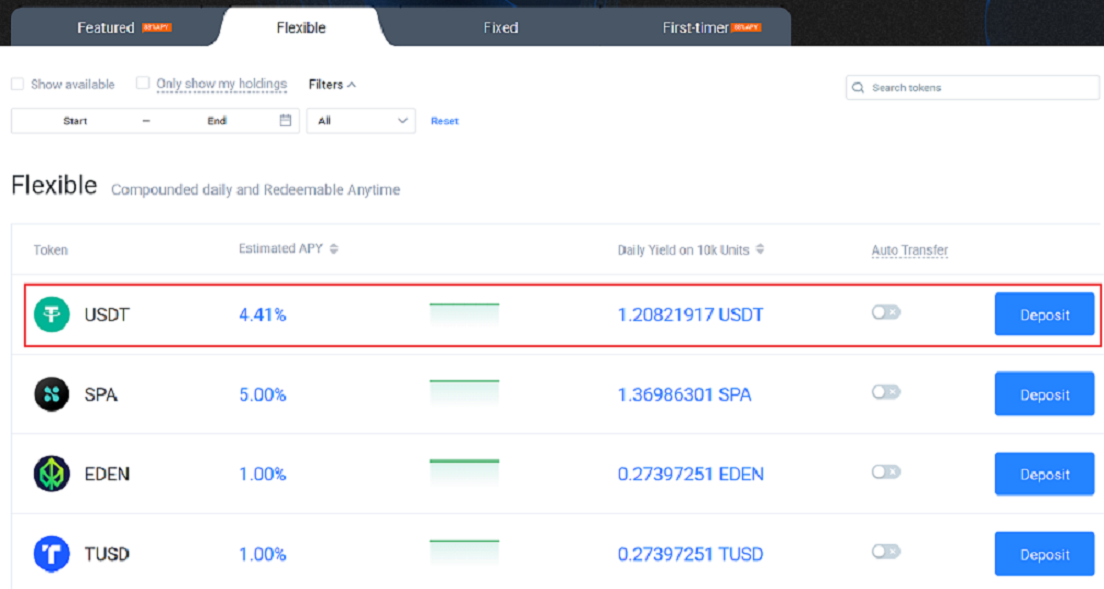
Task: Click the EDEN token icon
Action: click(x=52, y=474)
